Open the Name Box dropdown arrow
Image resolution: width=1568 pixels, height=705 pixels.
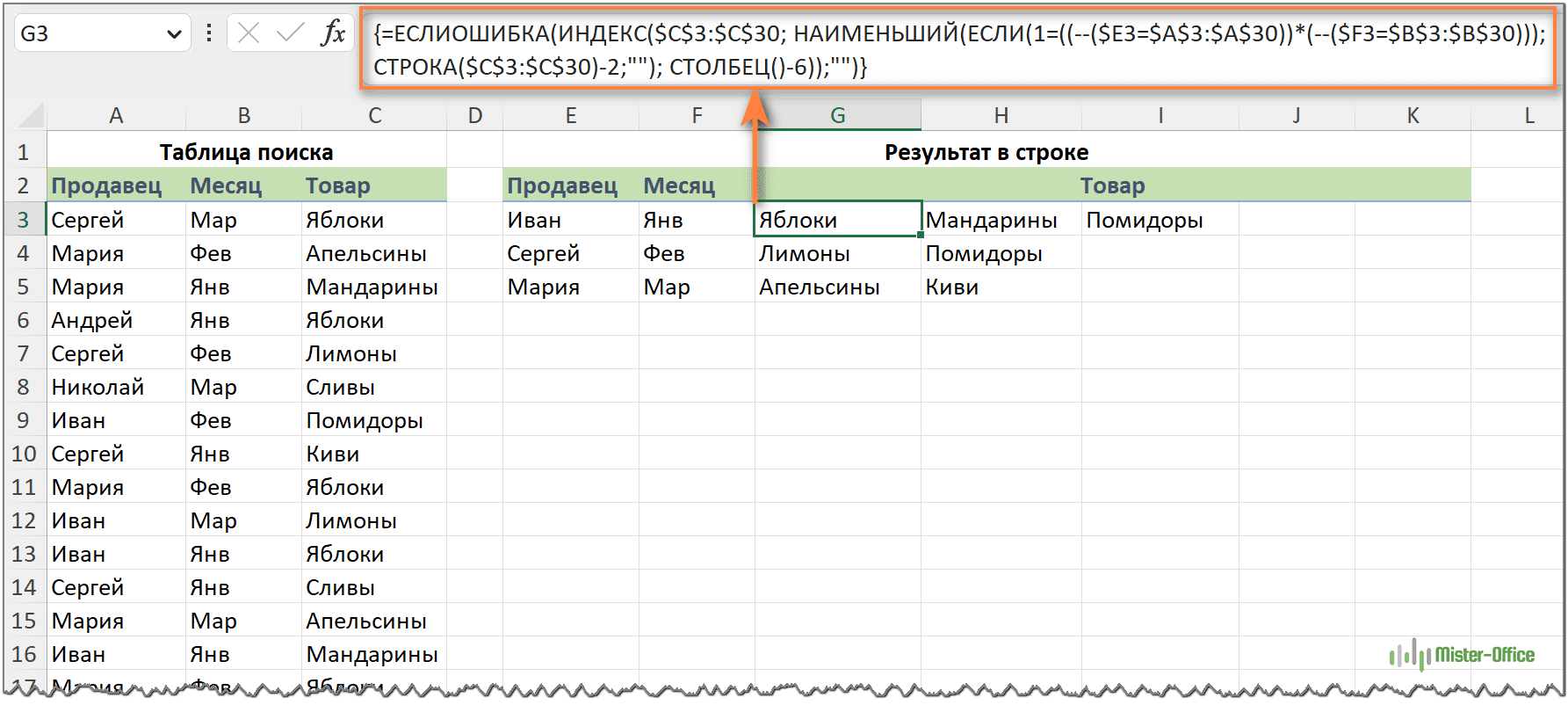tap(174, 34)
